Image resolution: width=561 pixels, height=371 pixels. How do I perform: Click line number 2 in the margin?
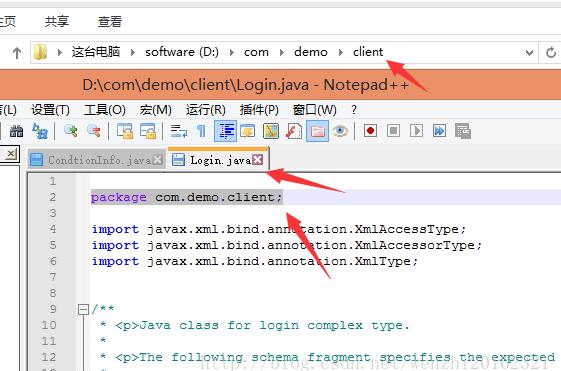(x=53, y=197)
